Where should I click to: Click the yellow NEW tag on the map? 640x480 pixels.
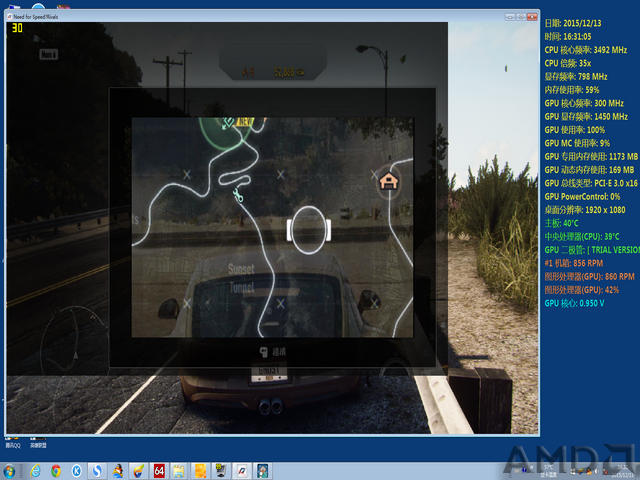coord(244,122)
